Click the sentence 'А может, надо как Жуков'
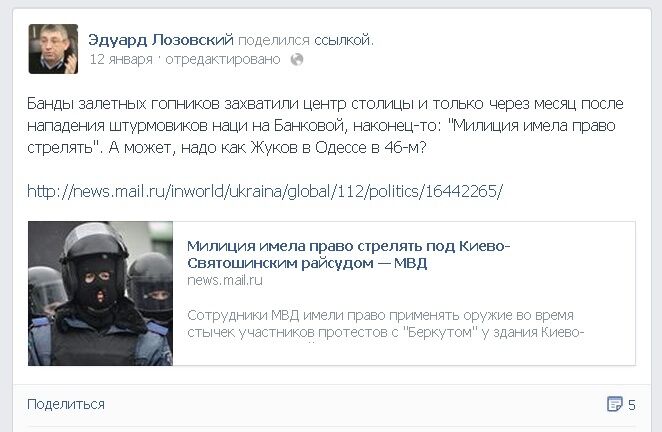The width and height of the screenshot is (662, 432). tap(268, 147)
